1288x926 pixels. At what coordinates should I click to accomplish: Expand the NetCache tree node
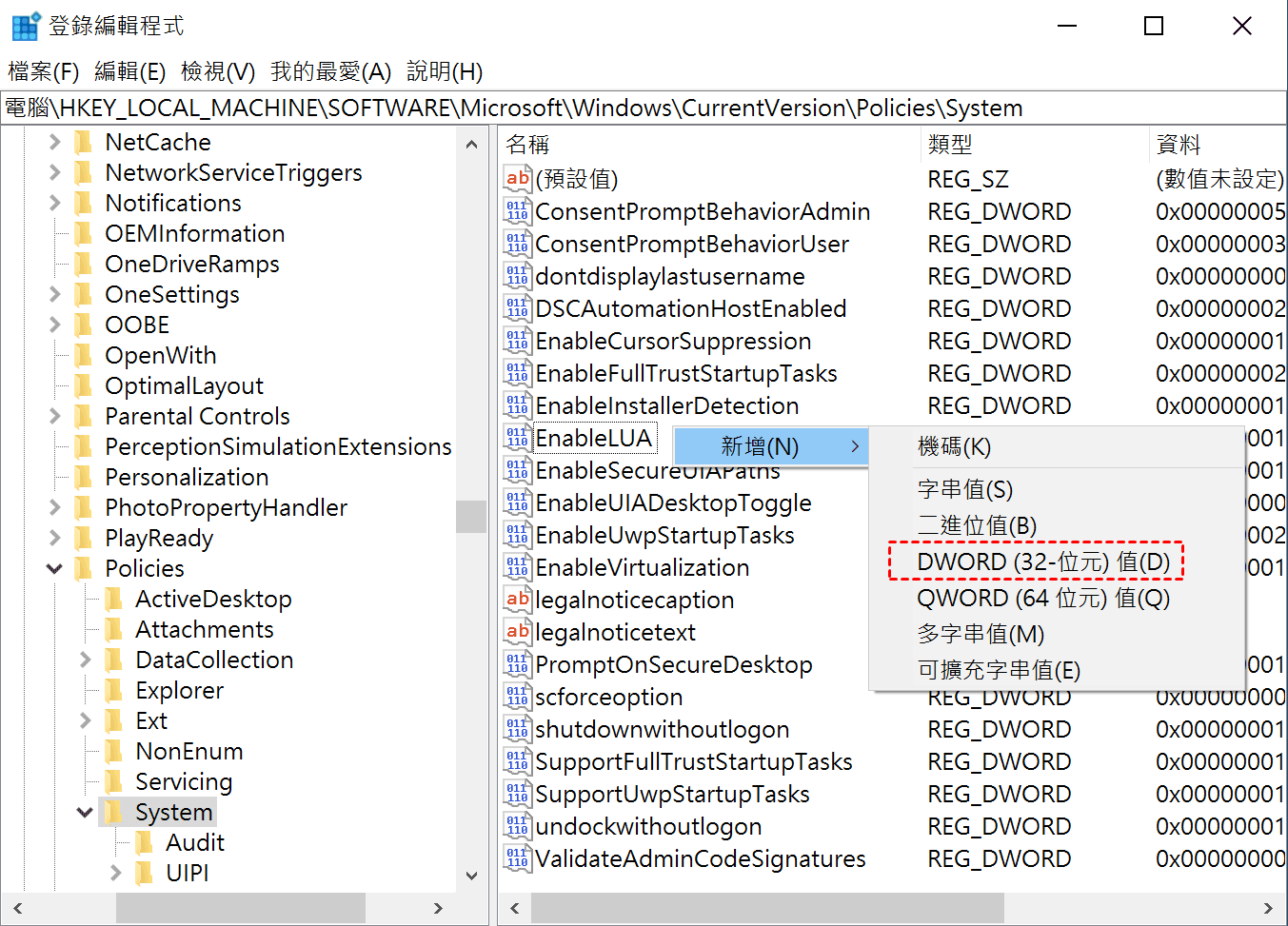(54, 142)
